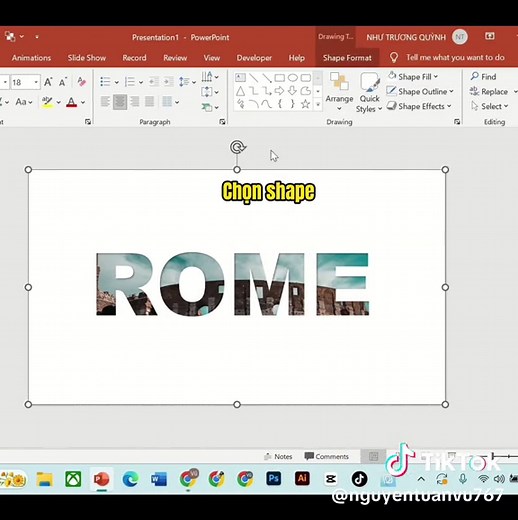518x520 pixels.
Task: Select the 5-Point Star shape
Action: (305, 104)
